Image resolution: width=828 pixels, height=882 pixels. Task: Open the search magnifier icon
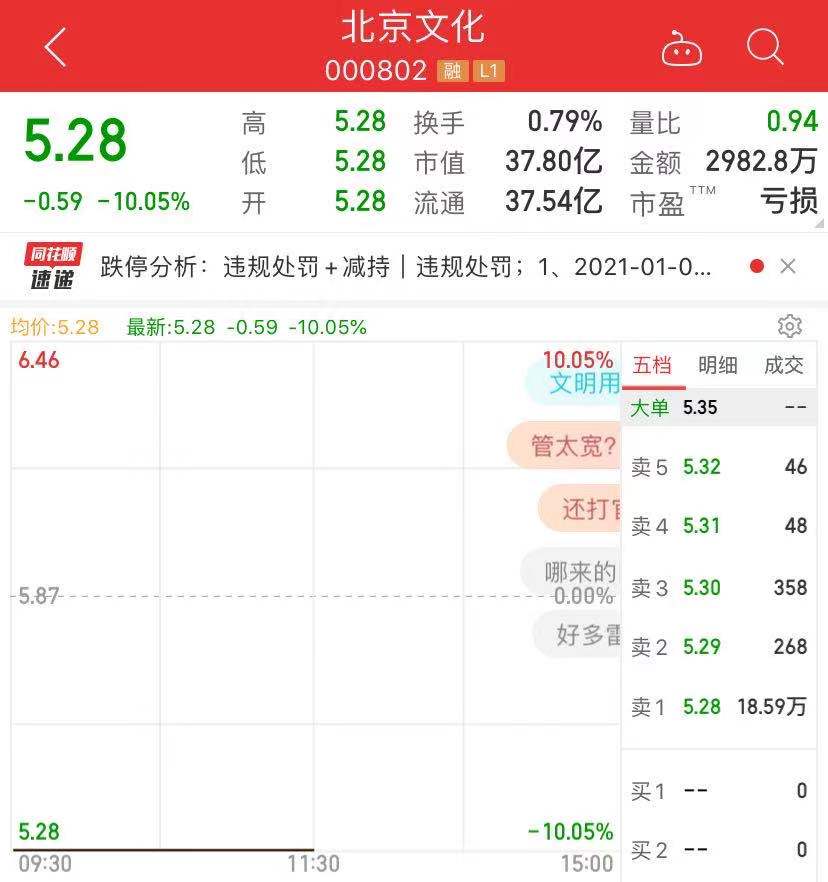coord(765,46)
